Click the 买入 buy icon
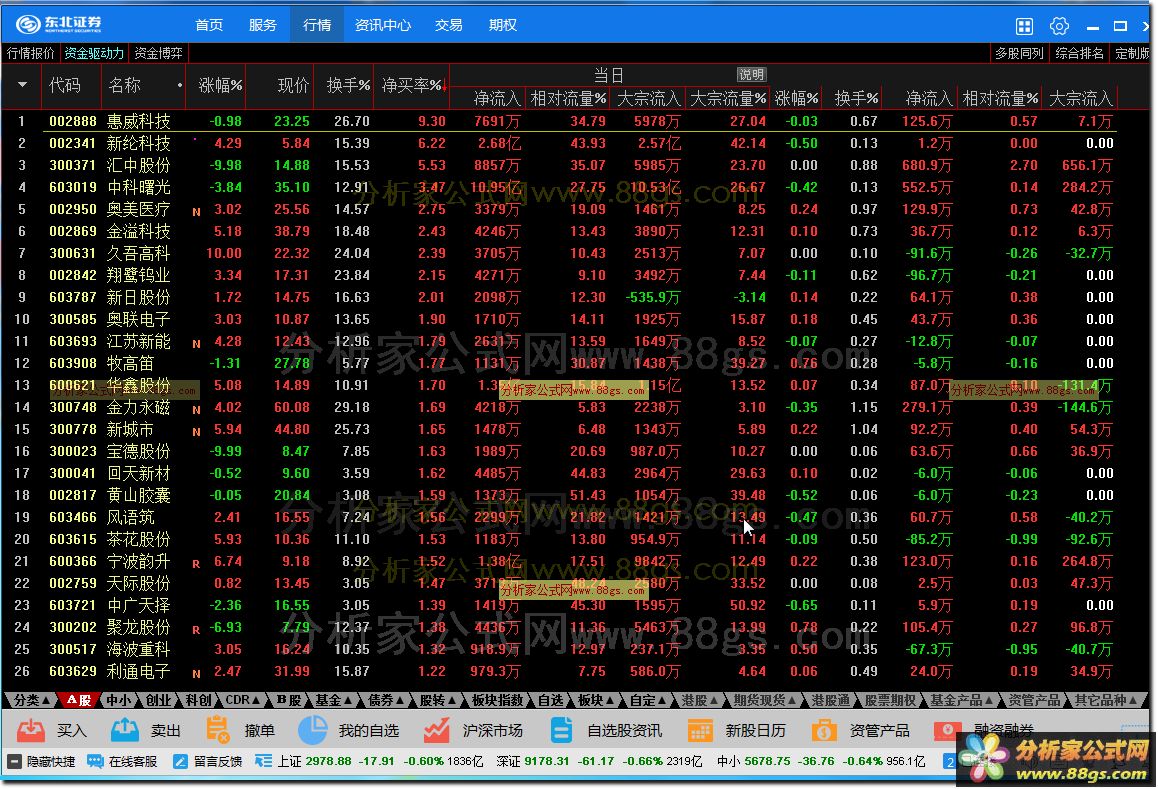Image resolution: width=1158 pixels, height=789 pixels. point(31,730)
